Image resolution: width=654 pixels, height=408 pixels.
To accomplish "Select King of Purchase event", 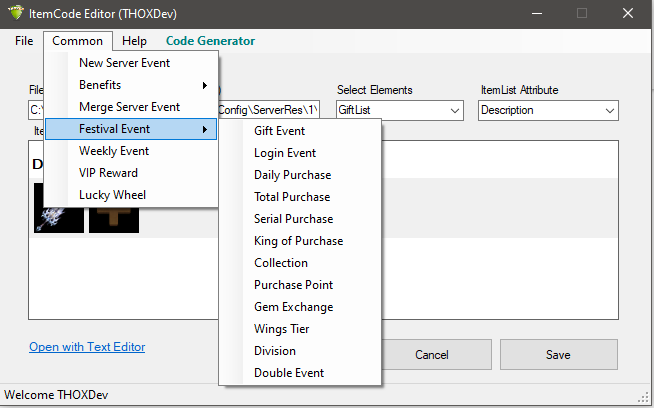I will 298,241.
